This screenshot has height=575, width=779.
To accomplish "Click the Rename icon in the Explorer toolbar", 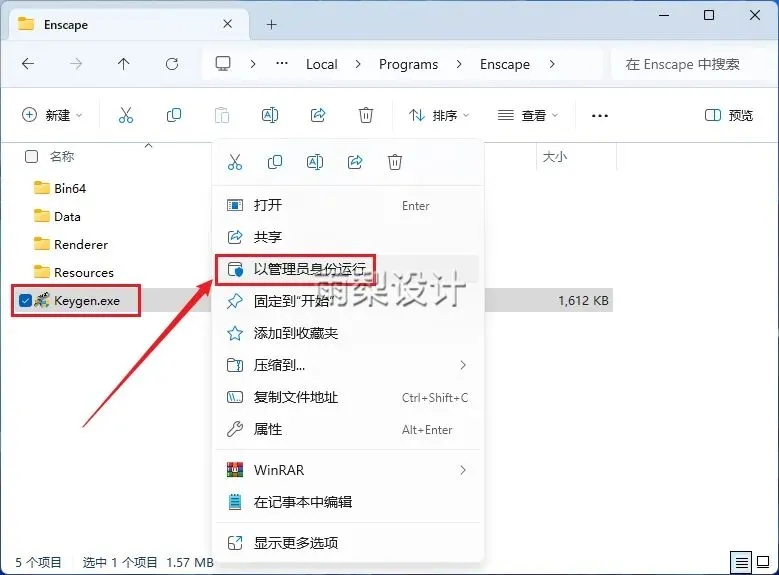I will pos(270,115).
